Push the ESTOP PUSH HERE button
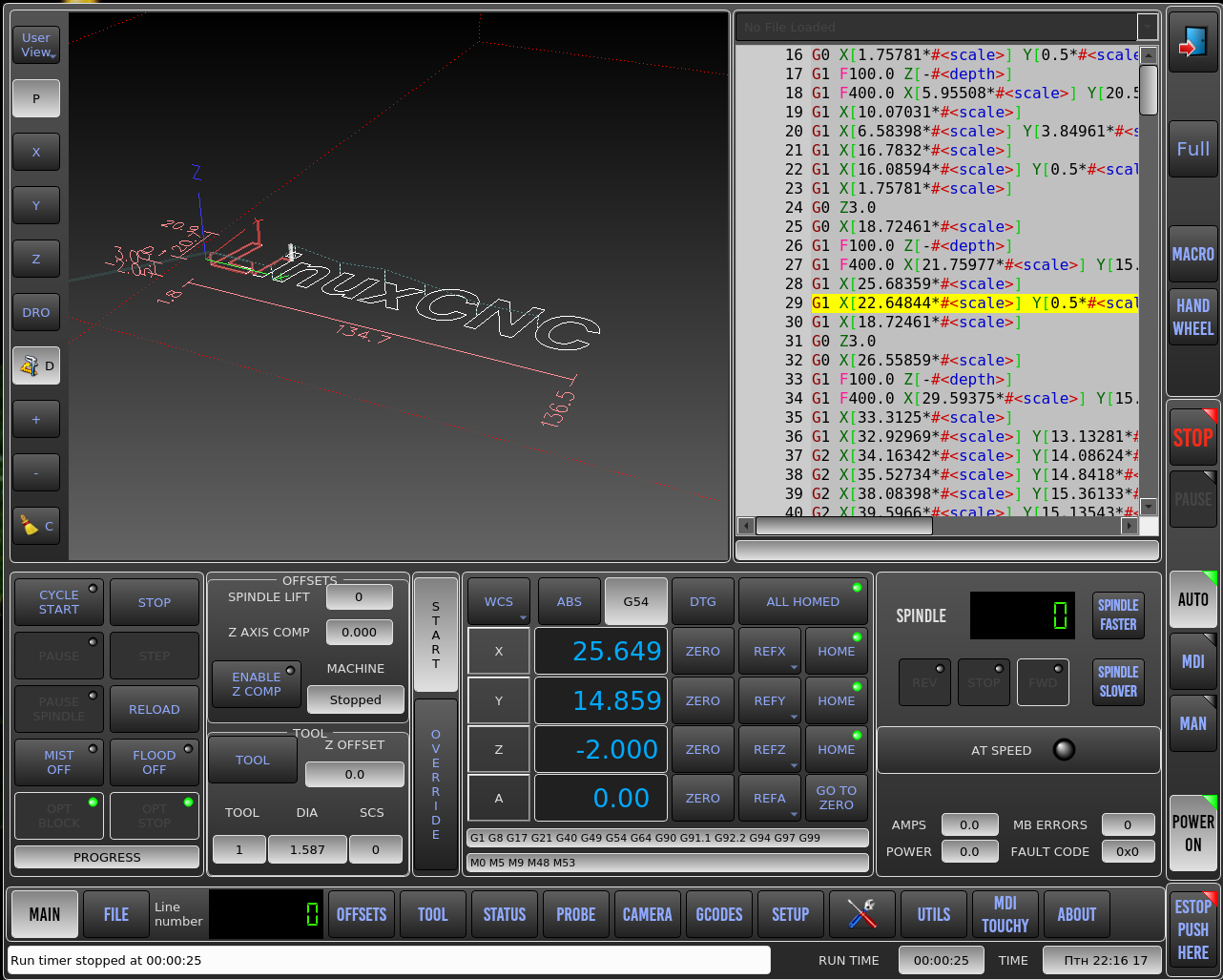 coord(1192,929)
